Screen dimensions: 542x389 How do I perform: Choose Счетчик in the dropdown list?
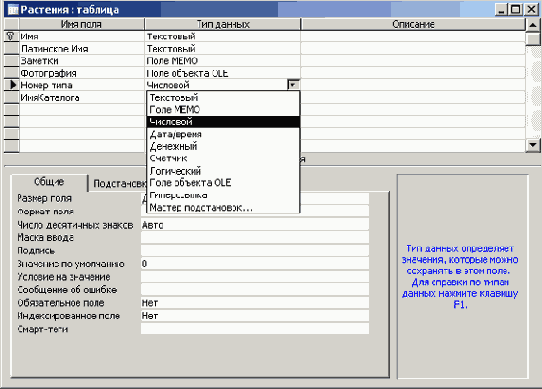click(223, 158)
